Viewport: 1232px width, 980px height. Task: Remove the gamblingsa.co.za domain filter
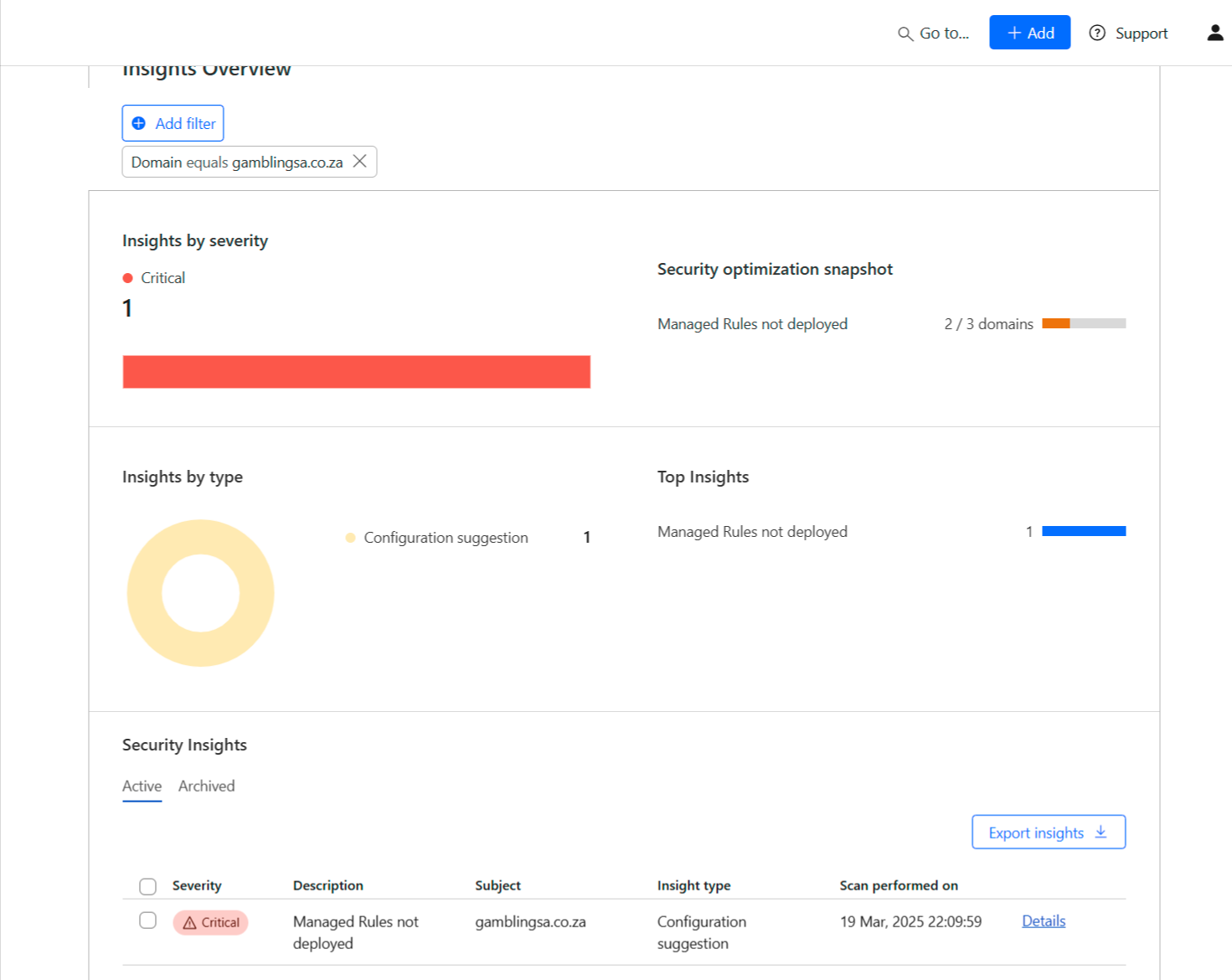[359, 162]
